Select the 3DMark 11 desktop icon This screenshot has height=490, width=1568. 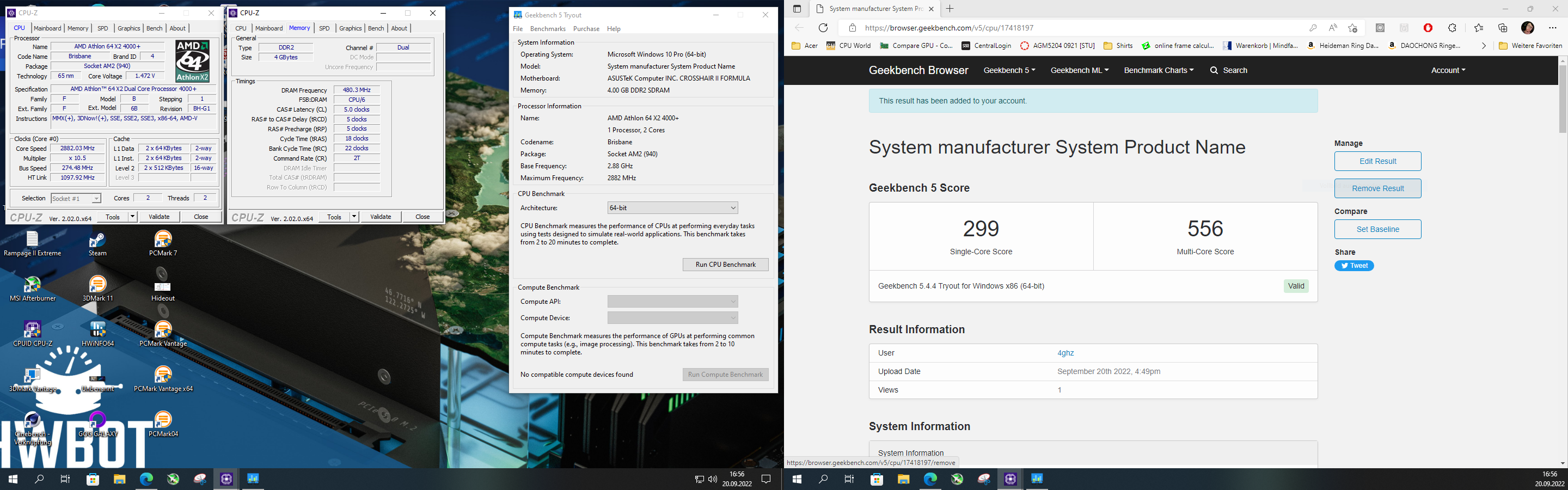97,289
